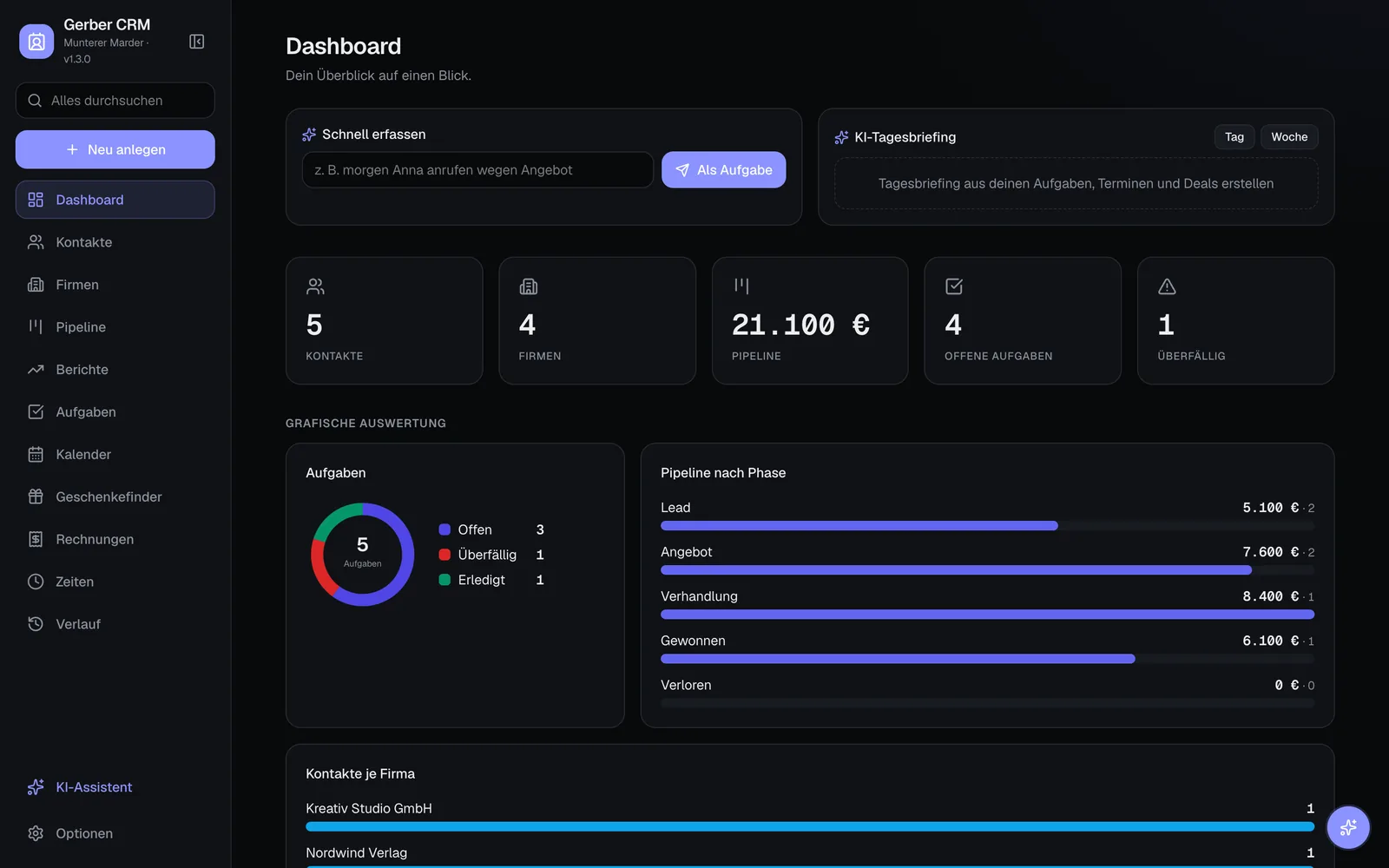
Task: Open the Firmen section
Action: click(x=115, y=285)
